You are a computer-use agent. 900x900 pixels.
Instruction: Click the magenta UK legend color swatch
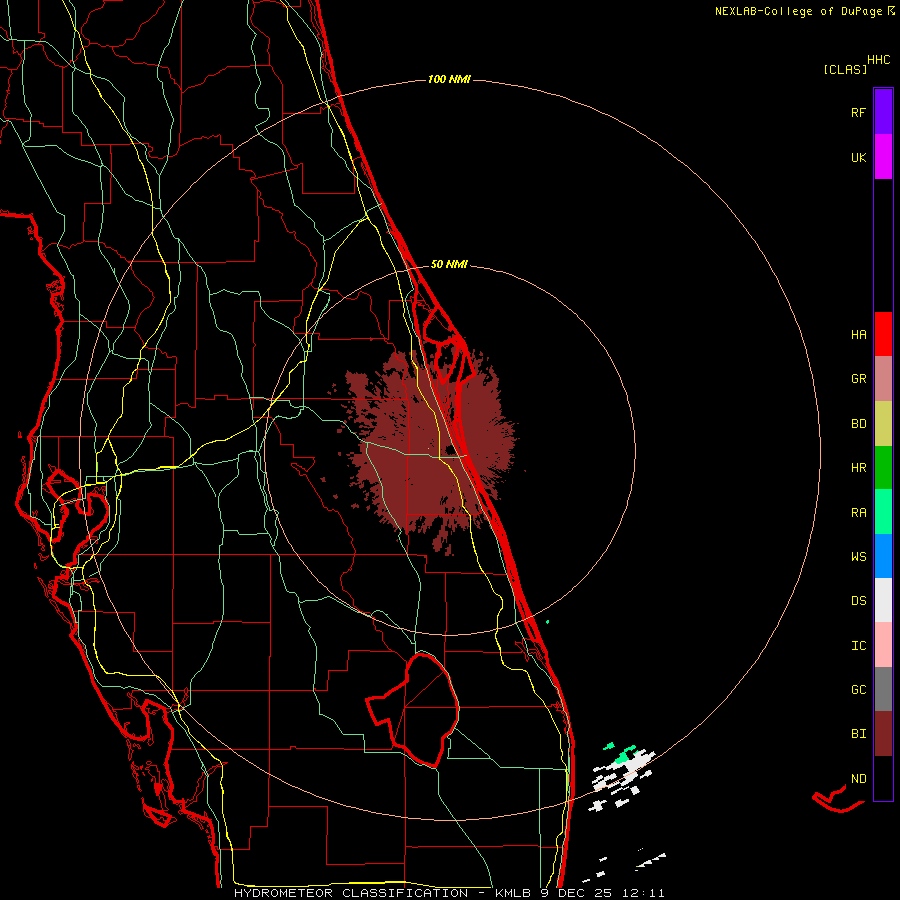click(x=883, y=157)
